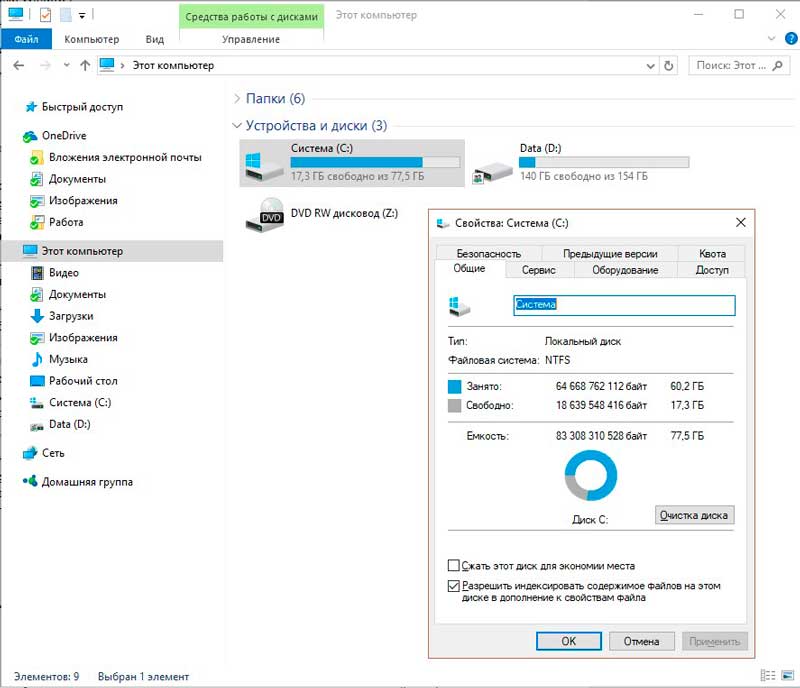
Task: Uncheck Разрешить индексировать содержимое файлов
Action: coord(454,587)
